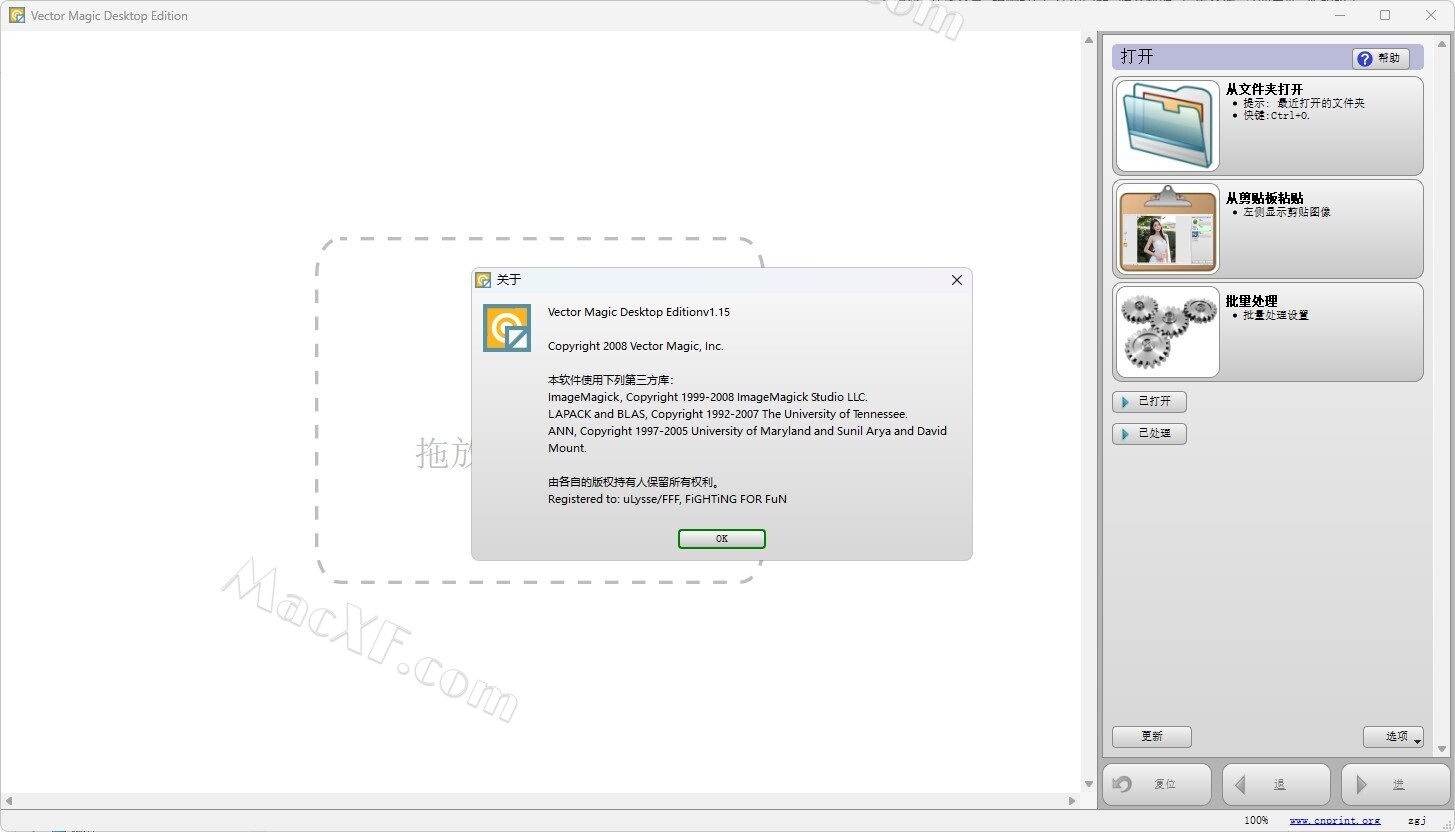Confirm the About dialog with OK
Viewport: 1455px width, 832px height.
pyautogui.click(x=722, y=539)
